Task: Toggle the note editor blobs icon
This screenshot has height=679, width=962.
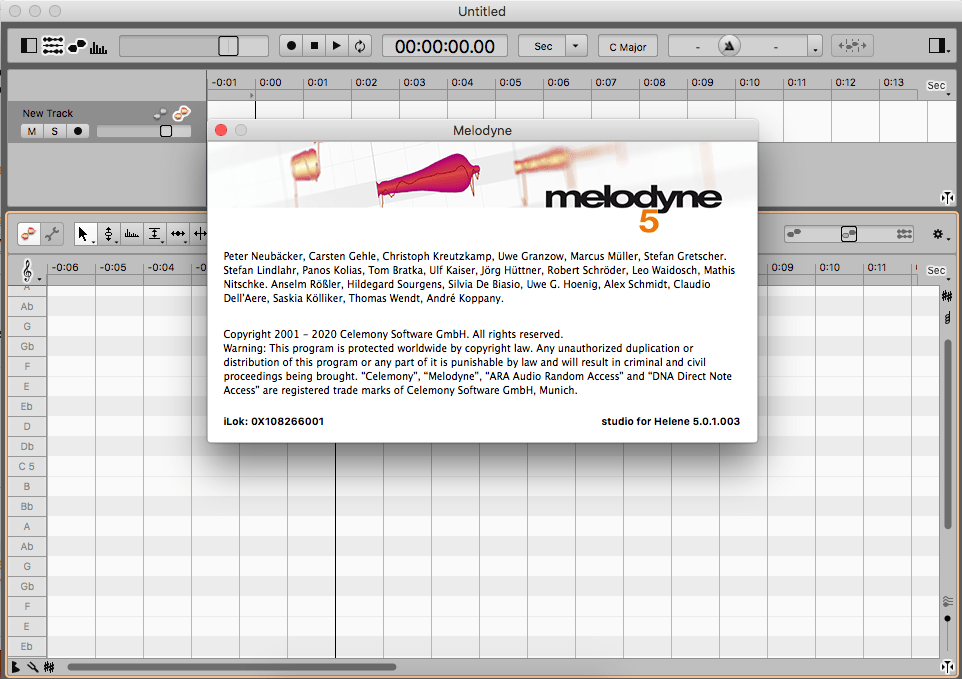Action: pos(77,46)
